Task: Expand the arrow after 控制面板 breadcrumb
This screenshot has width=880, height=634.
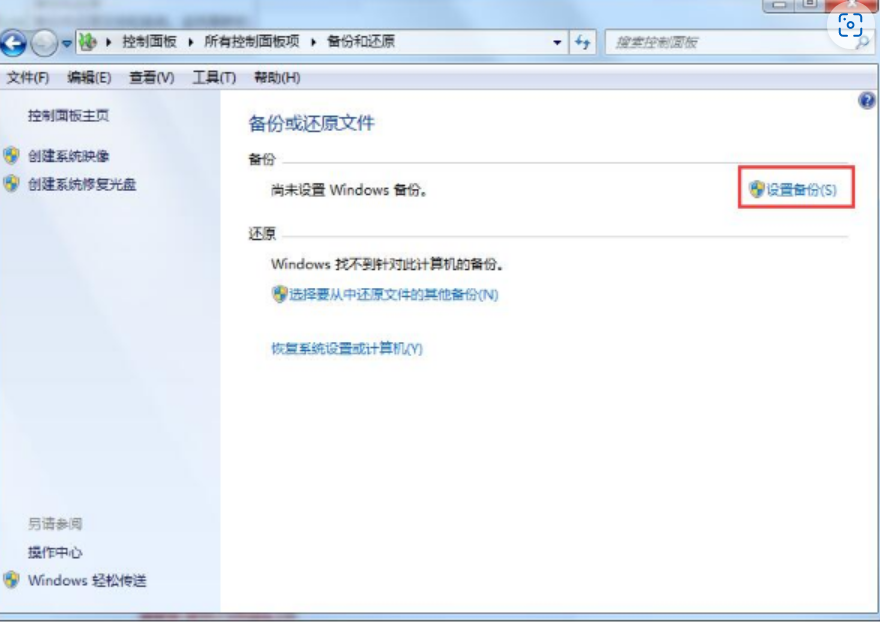Action: [x=190, y=42]
